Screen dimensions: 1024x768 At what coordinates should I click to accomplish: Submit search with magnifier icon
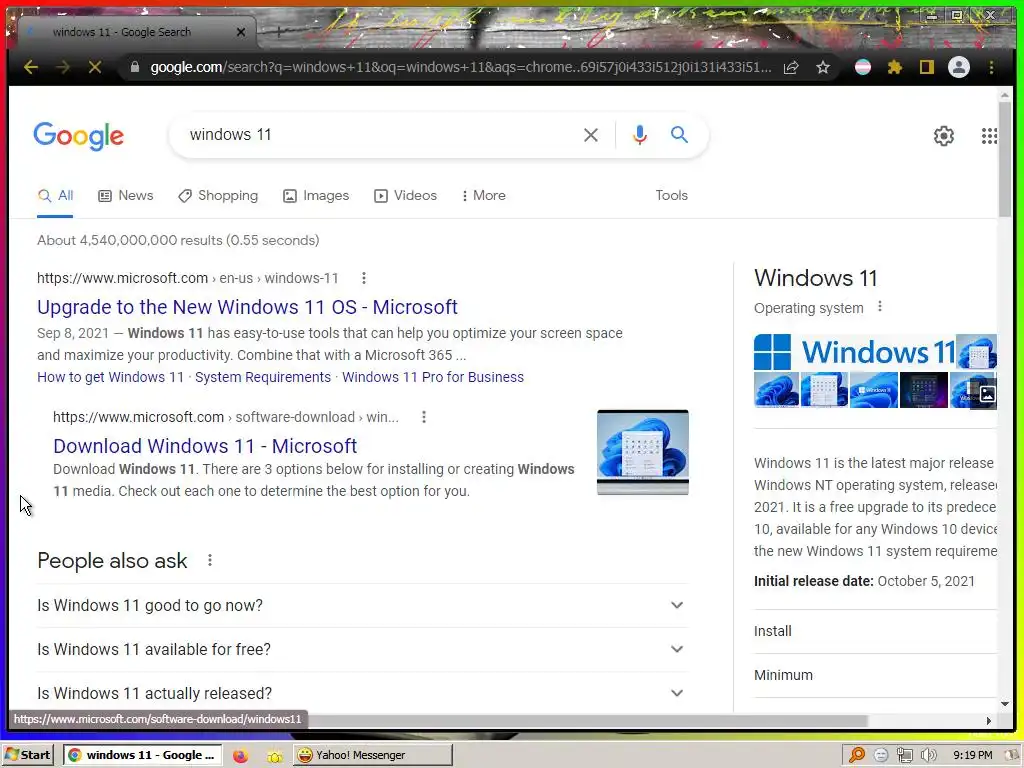(679, 135)
